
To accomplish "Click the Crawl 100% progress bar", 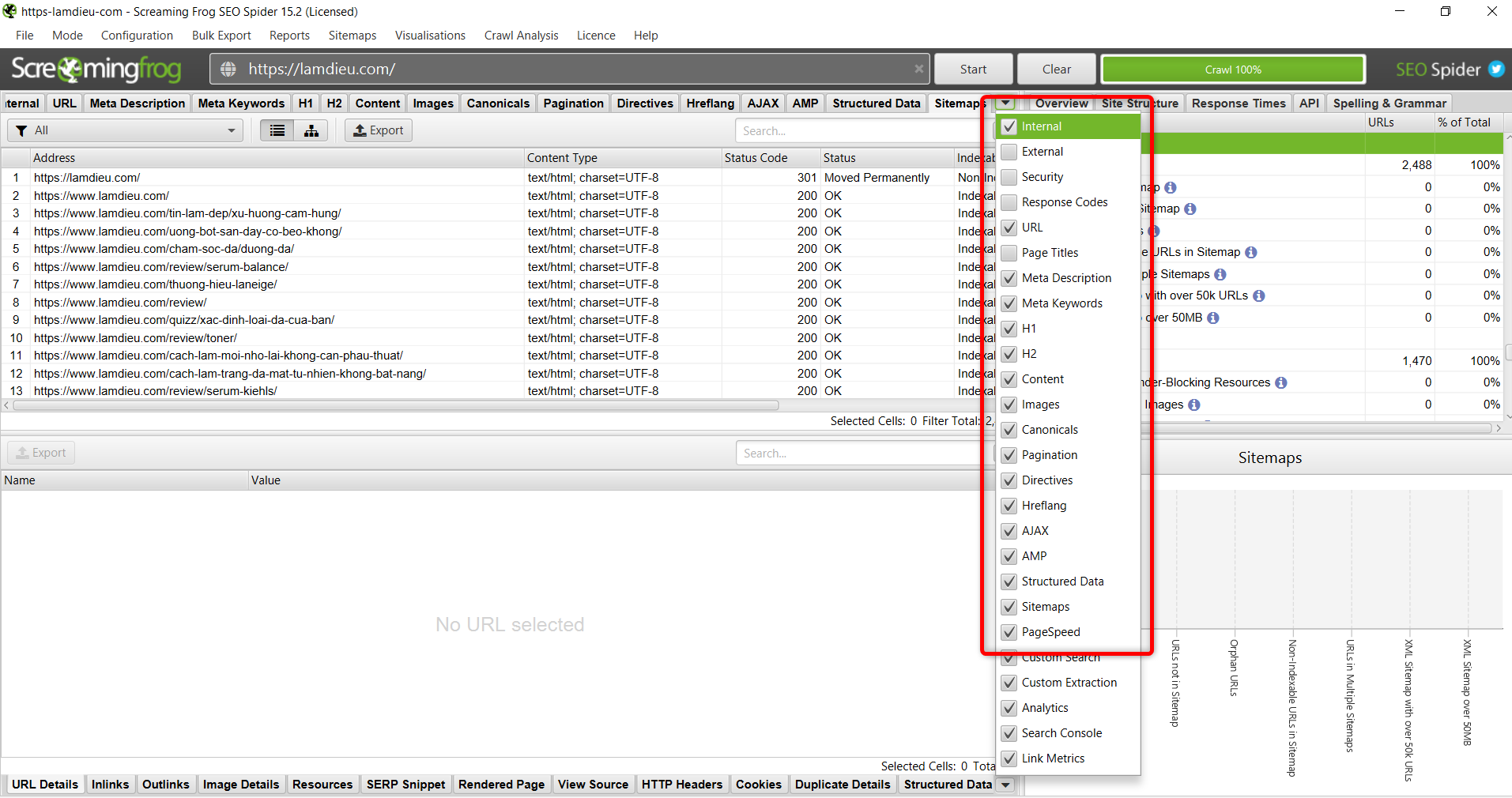I will pyautogui.click(x=1233, y=69).
